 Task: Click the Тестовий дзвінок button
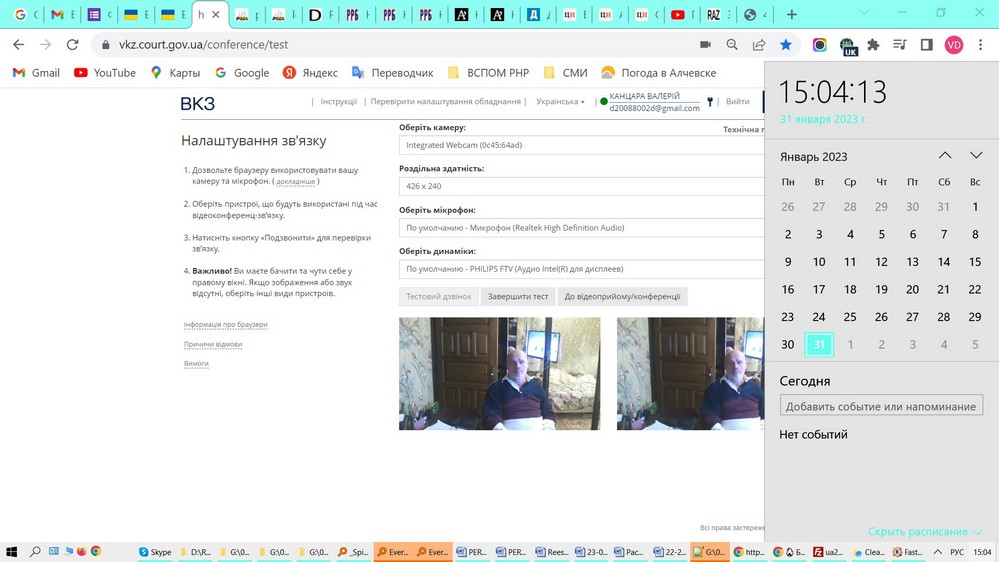pos(438,296)
